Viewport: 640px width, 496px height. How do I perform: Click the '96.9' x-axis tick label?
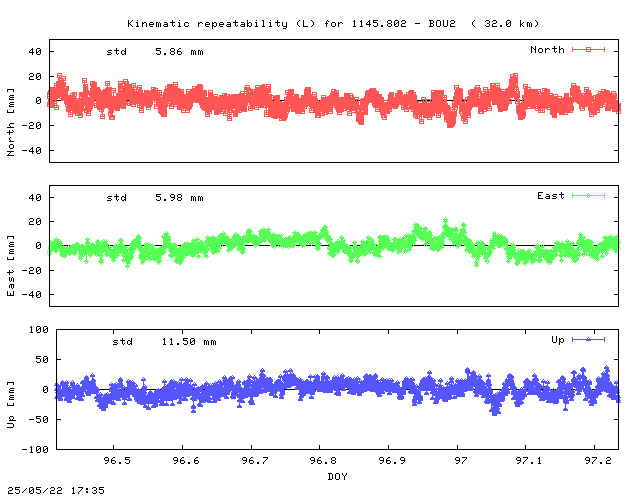pos(392,460)
